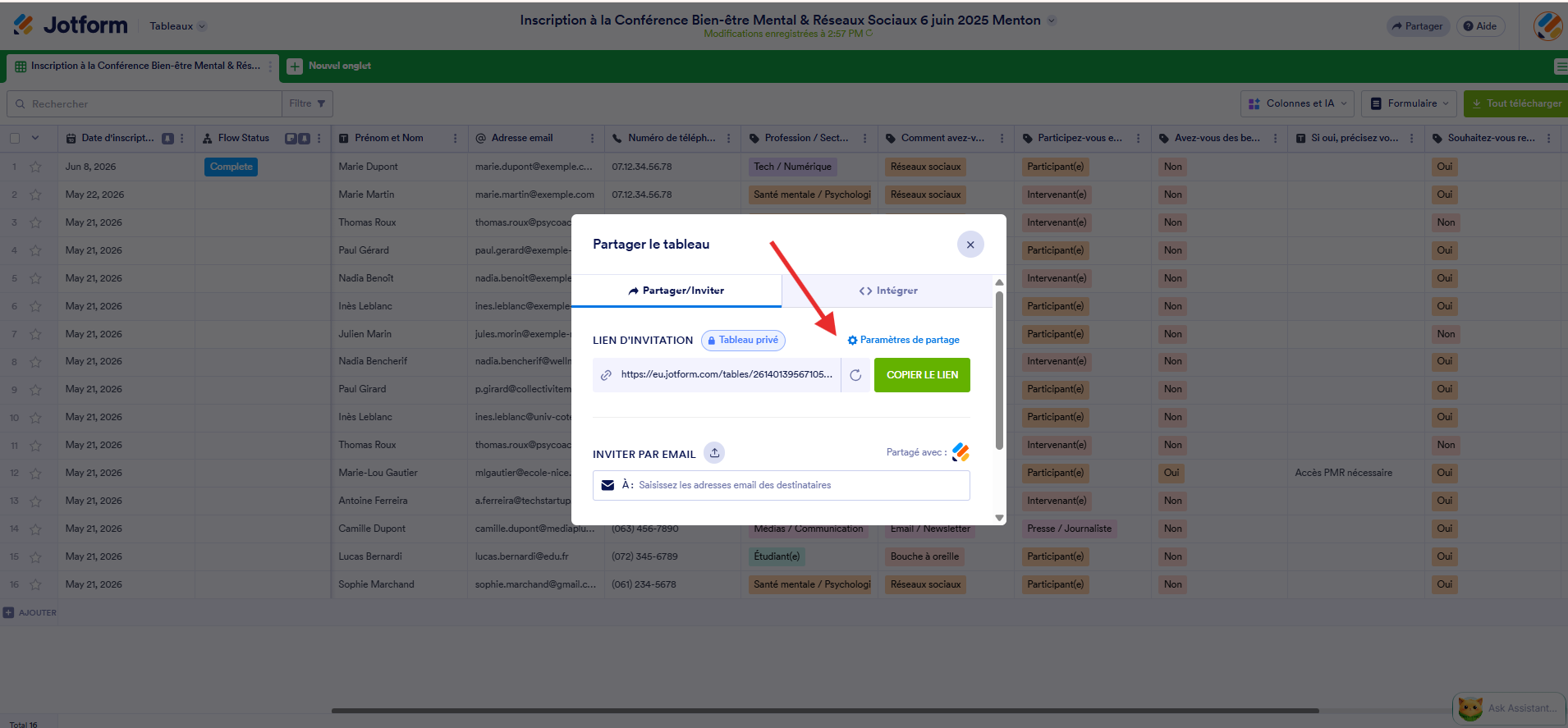Click the Ask Assistant mascot icon
The height and width of the screenshot is (728, 1568).
1470,708
